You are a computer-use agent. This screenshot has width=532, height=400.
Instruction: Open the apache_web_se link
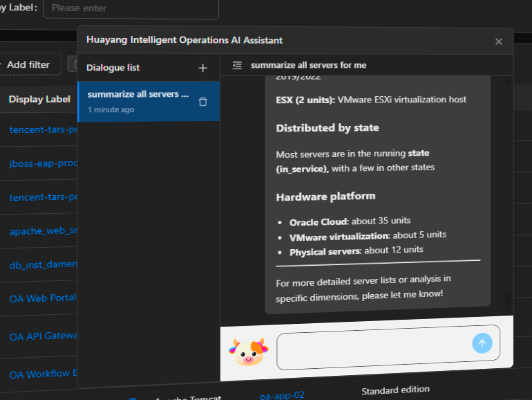pyautogui.click(x=43, y=231)
